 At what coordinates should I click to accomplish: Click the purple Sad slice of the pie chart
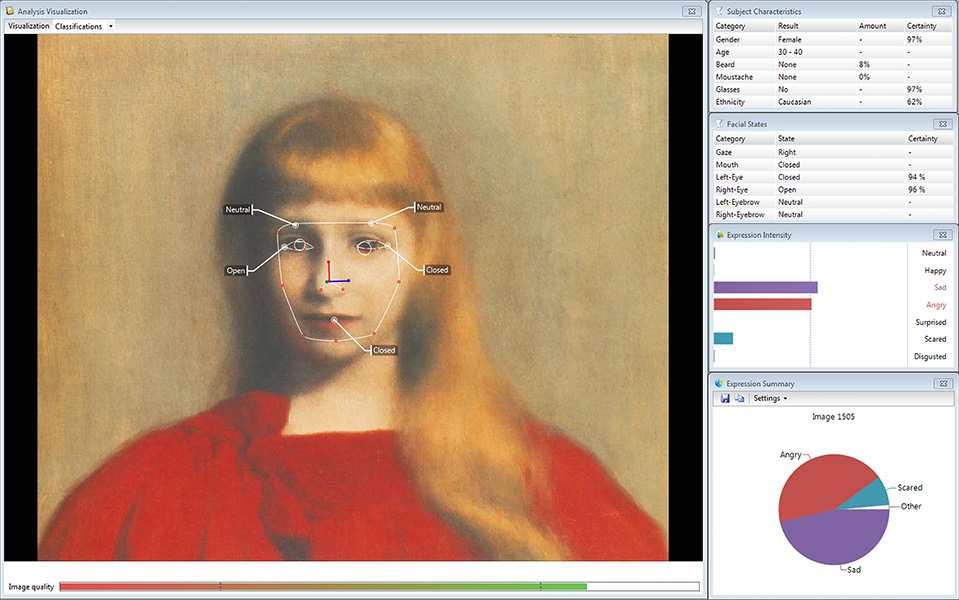coord(835,536)
